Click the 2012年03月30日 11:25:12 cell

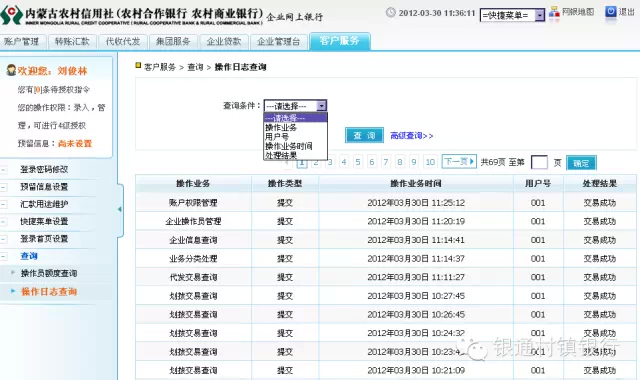tap(416, 203)
